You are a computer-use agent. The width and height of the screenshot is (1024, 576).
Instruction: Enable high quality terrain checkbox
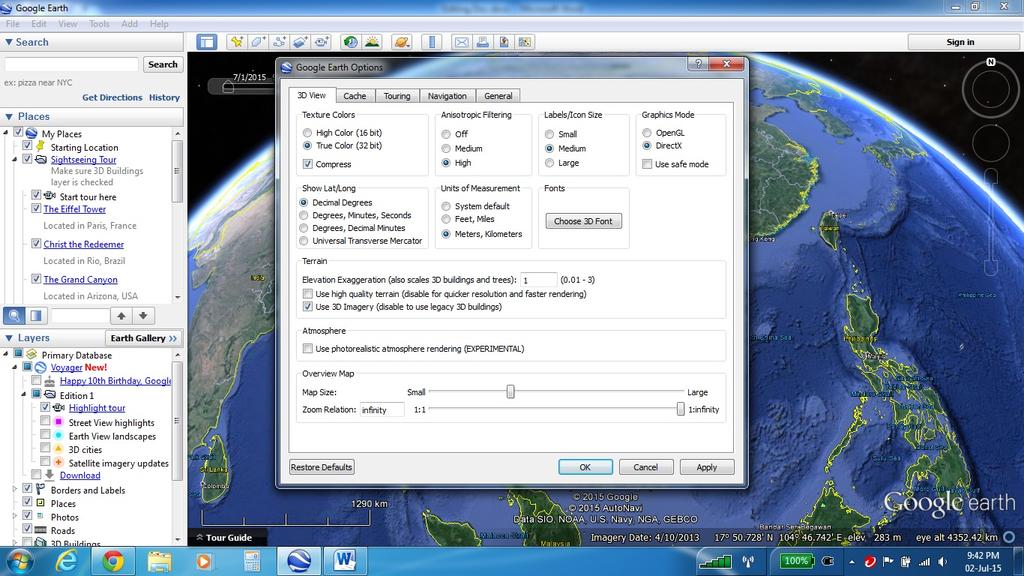(308, 294)
